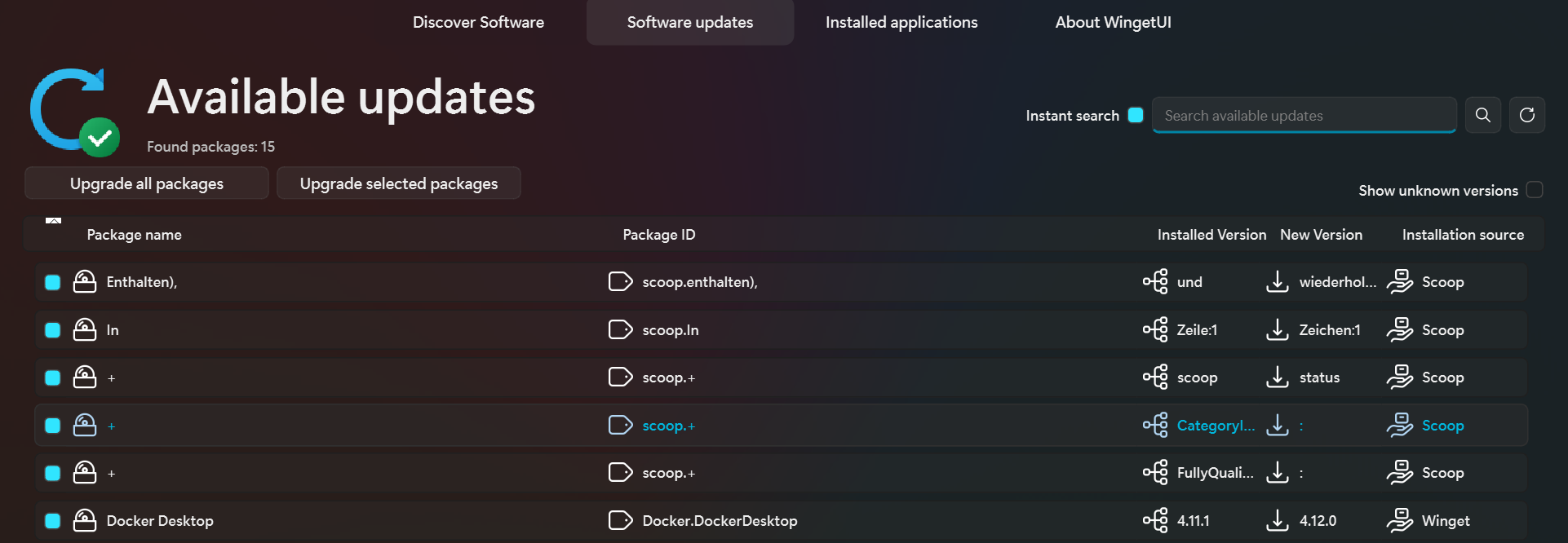Screen dimensions: 1568x543
Task: Toggle the select-all icon in table header
Action: pos(54,221)
